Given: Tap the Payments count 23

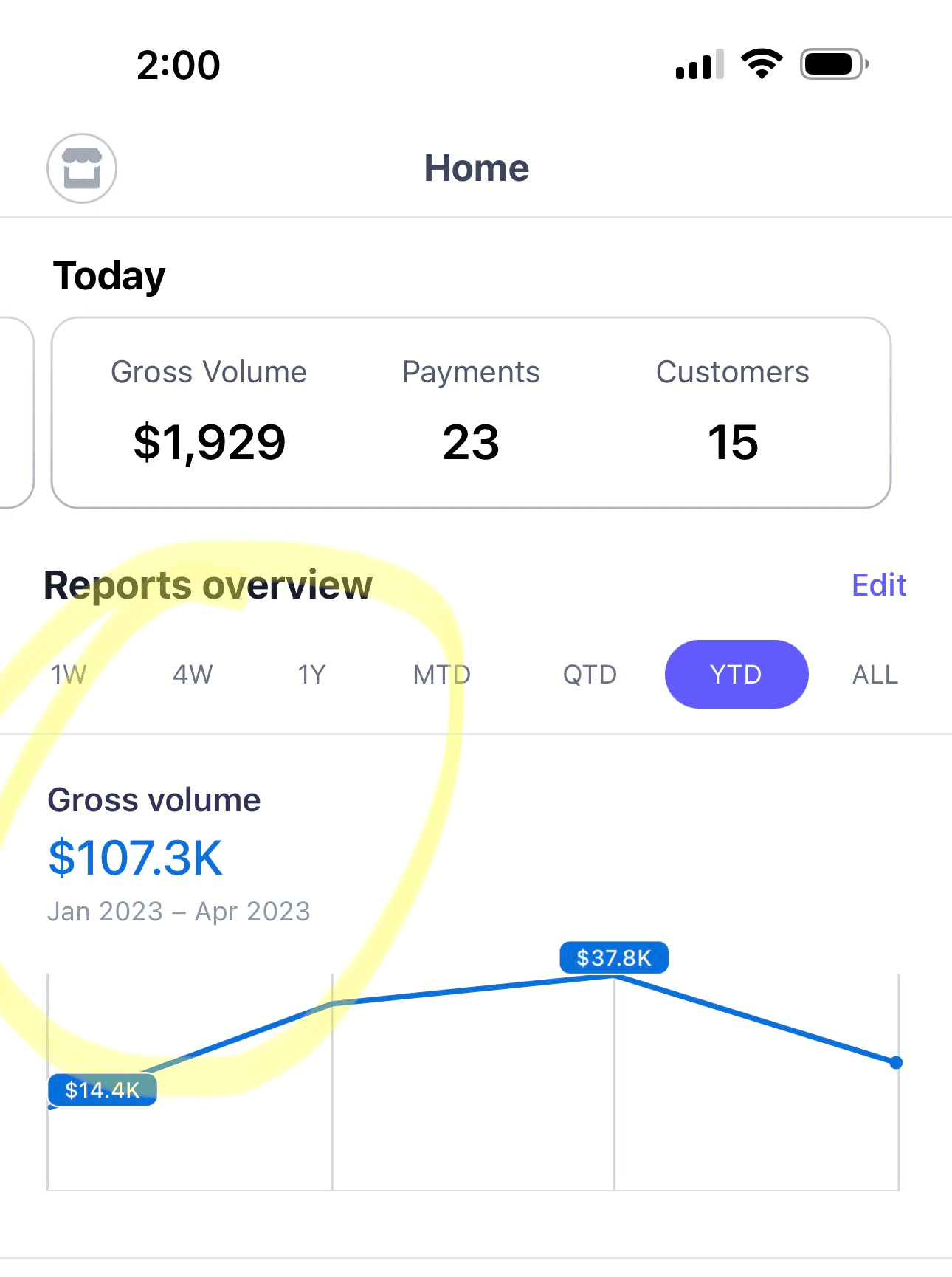Looking at the screenshot, I should tap(471, 442).
